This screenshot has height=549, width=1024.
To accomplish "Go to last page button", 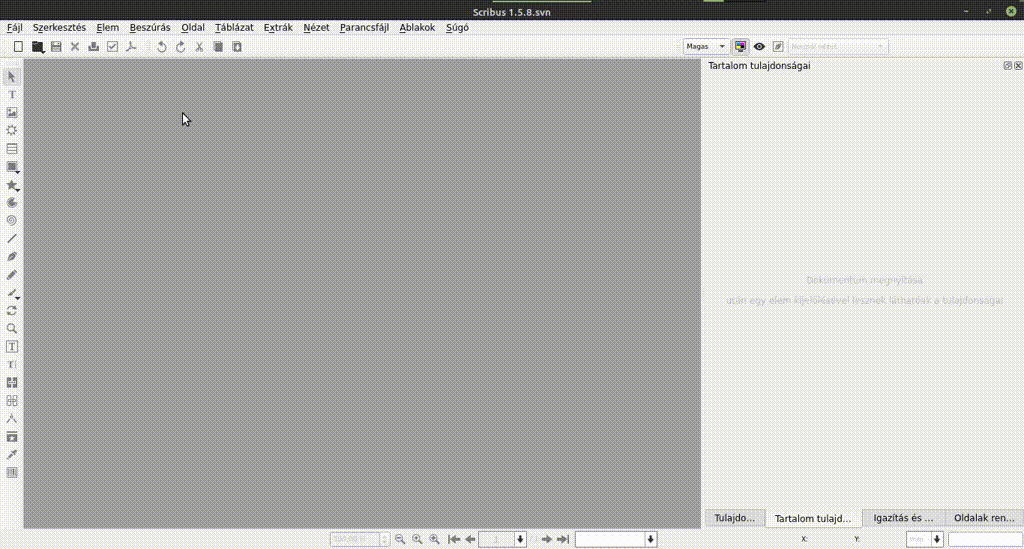I will point(563,539).
